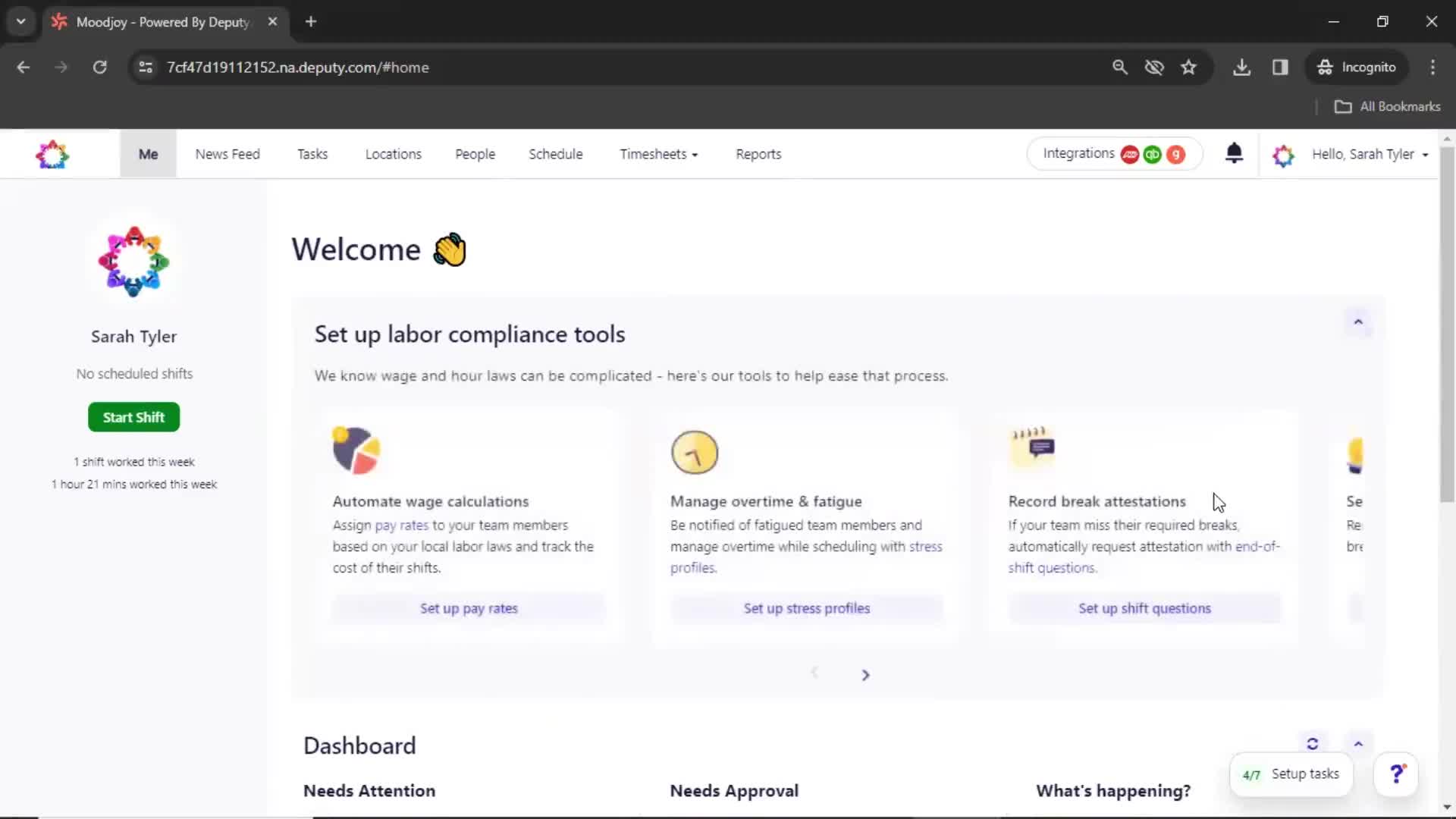Screen dimensions: 1456x819
Task: Show next compliance cards with right arrow
Action: point(865,675)
